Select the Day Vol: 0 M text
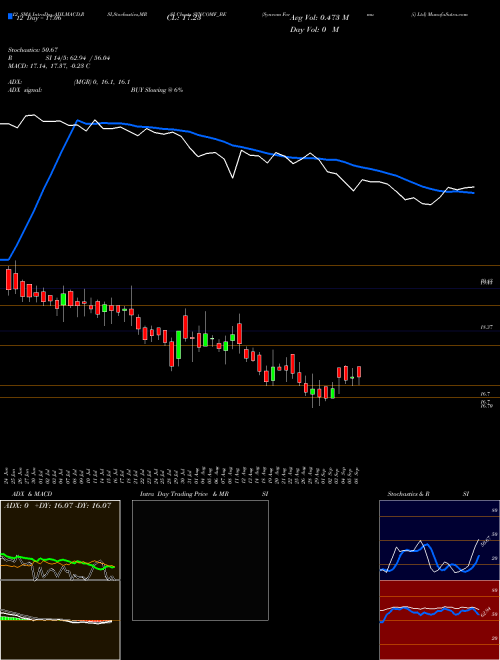 click(314, 29)
